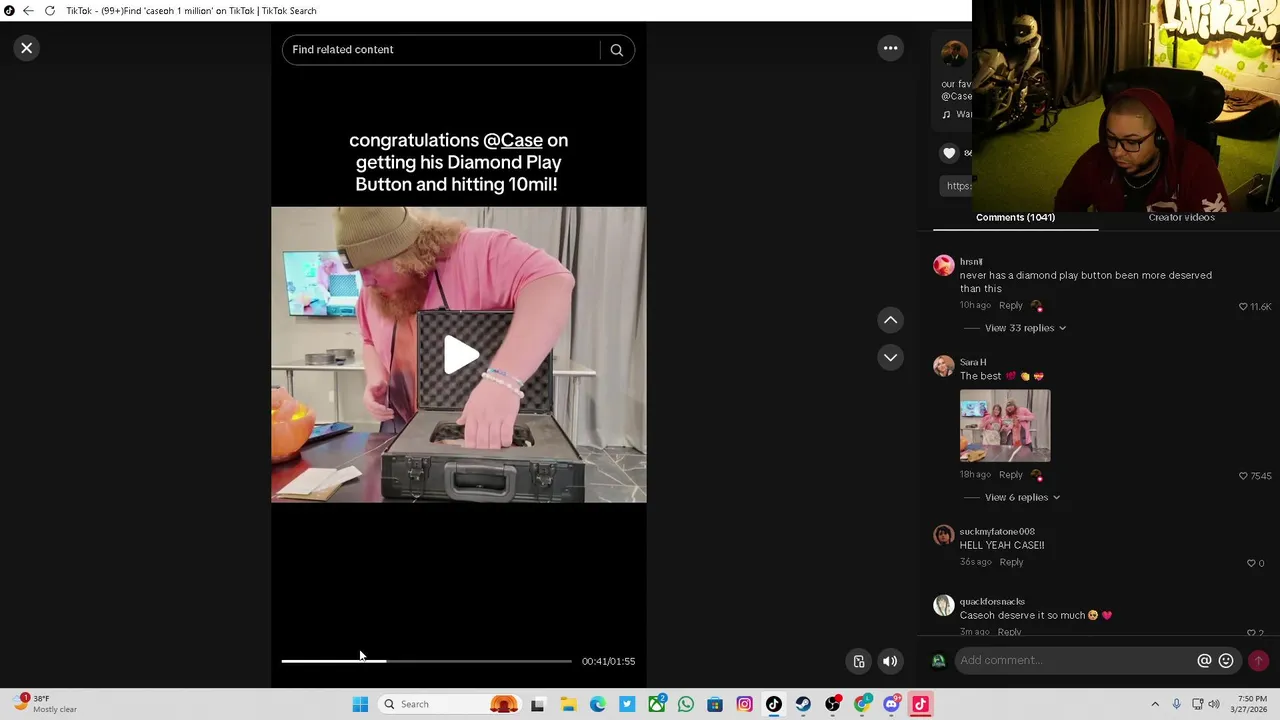
Task: Click the Find related content search field
Action: [x=441, y=50]
